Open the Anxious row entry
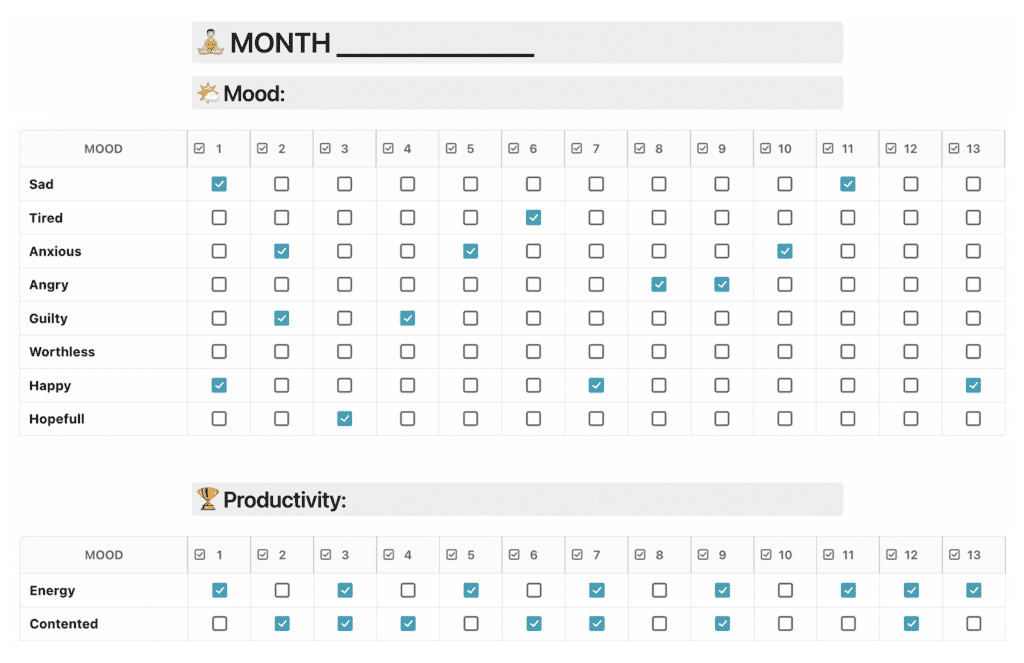The image size is (1024, 663). (56, 251)
